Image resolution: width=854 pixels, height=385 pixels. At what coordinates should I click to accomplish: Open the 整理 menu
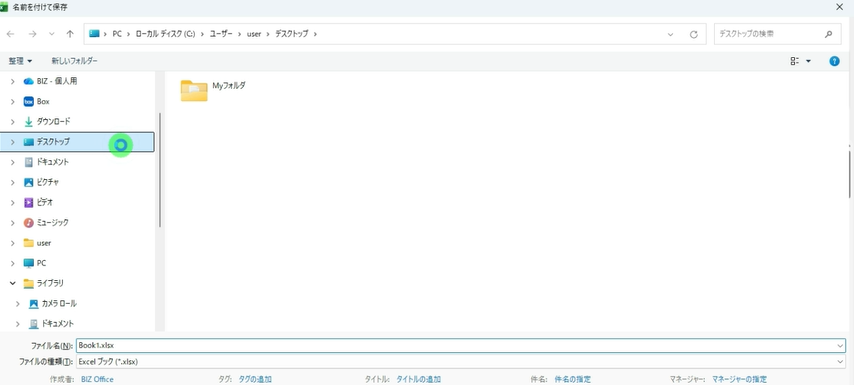click(x=20, y=61)
